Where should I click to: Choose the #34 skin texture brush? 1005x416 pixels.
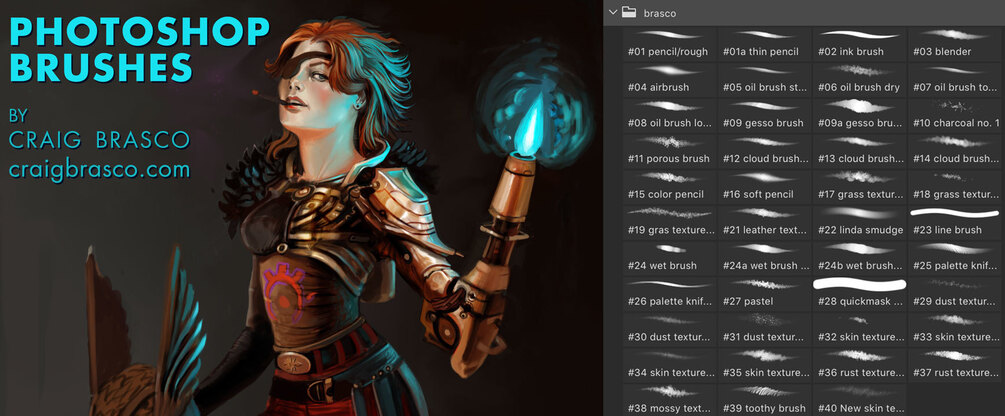pyautogui.click(x=670, y=365)
